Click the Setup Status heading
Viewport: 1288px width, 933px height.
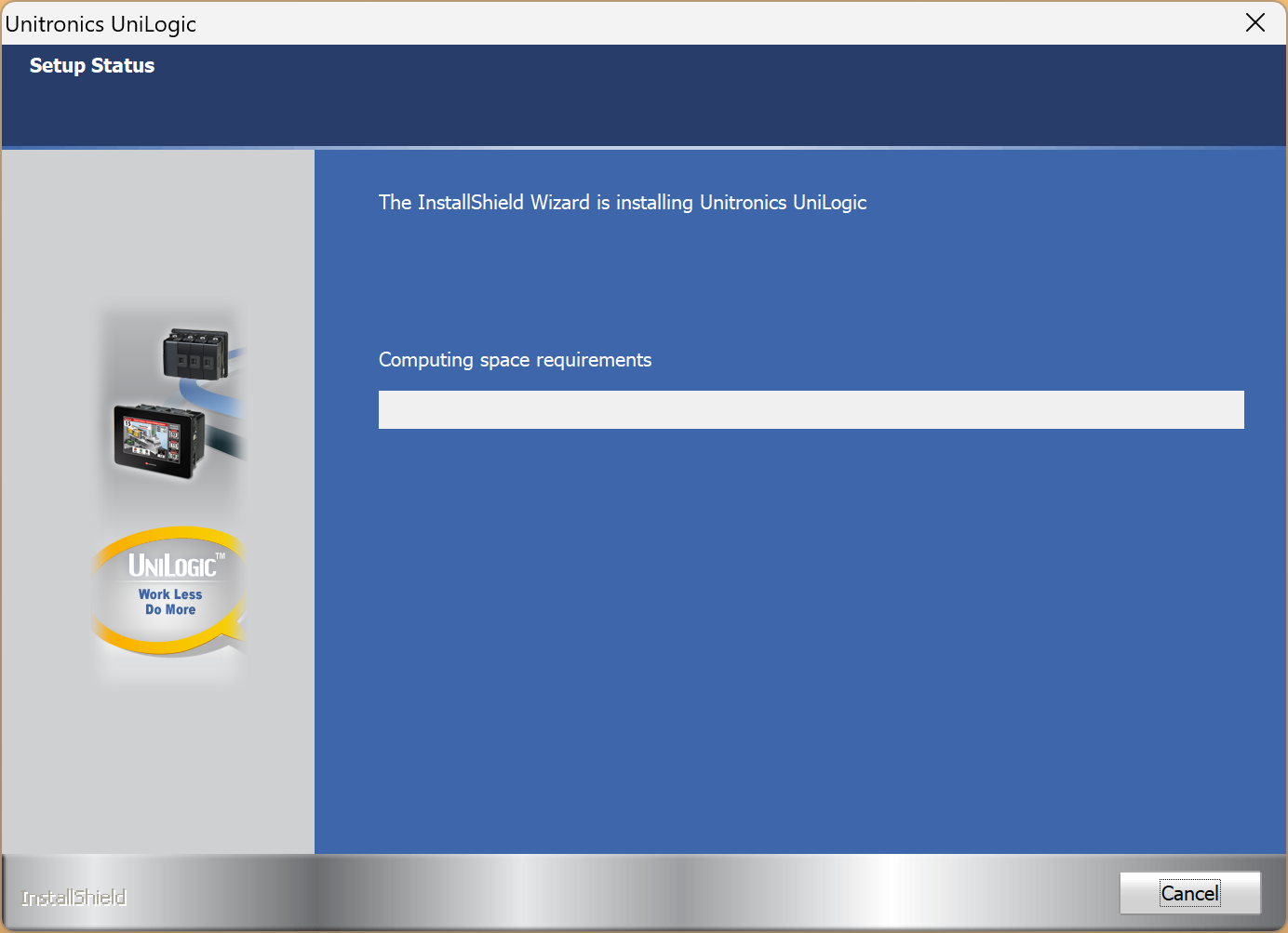(x=92, y=66)
